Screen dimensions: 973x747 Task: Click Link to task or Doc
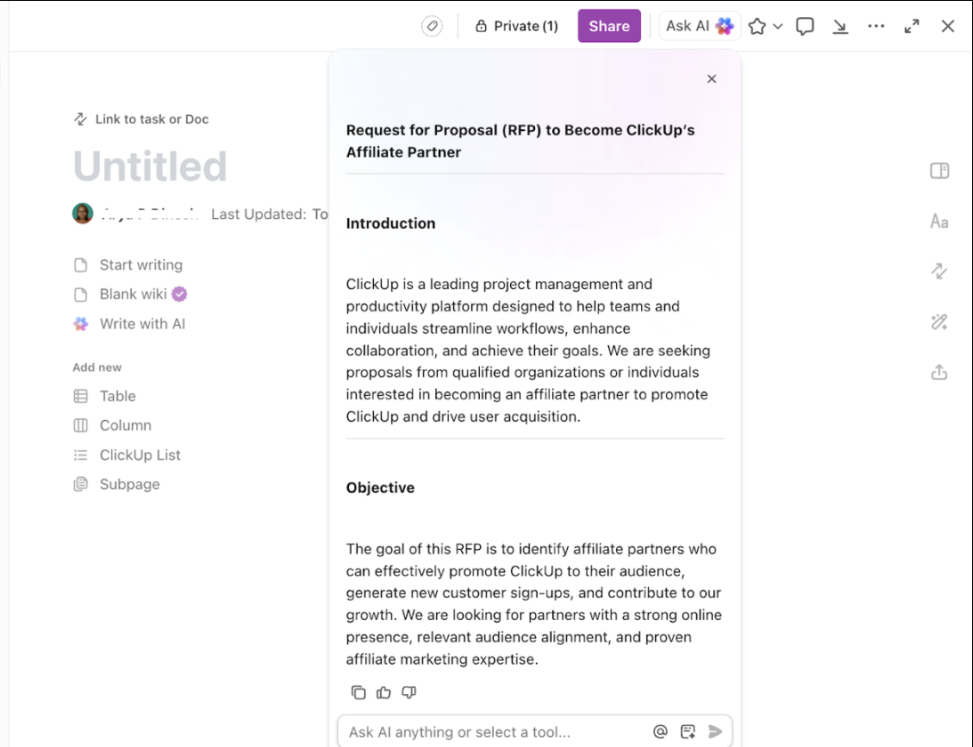140,119
